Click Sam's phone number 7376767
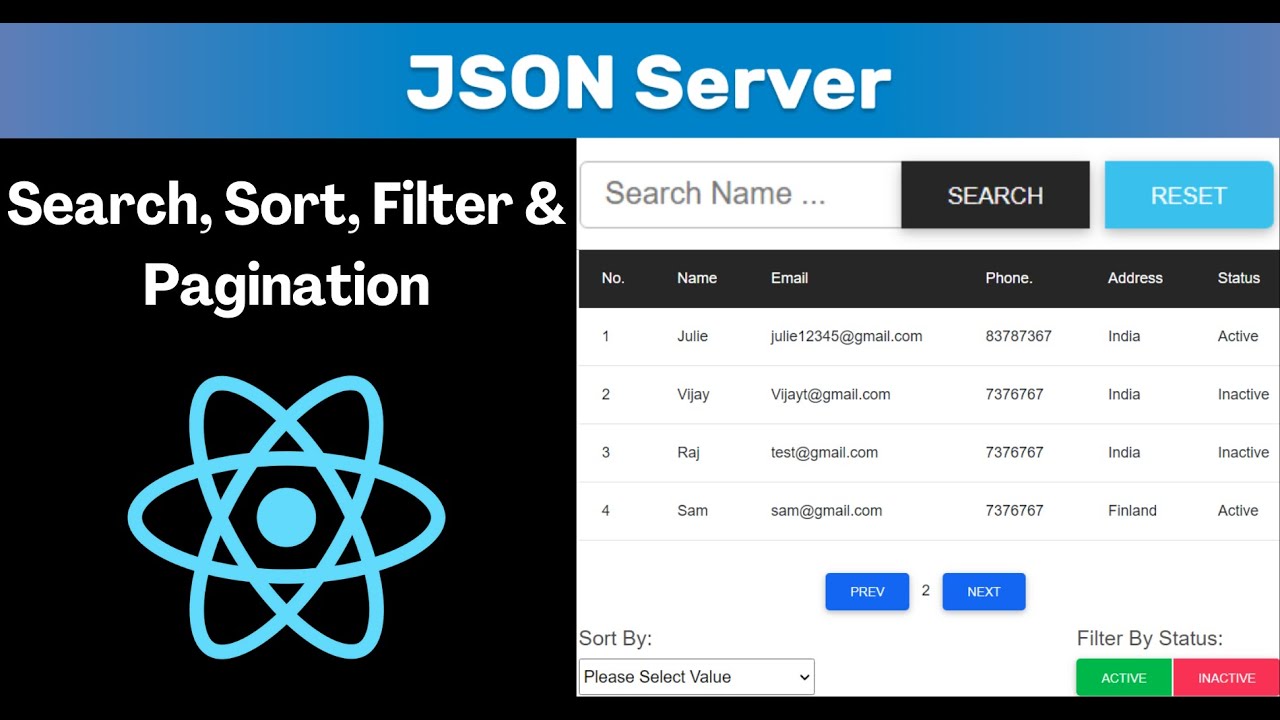This screenshot has height=720, width=1280. 1014,510
